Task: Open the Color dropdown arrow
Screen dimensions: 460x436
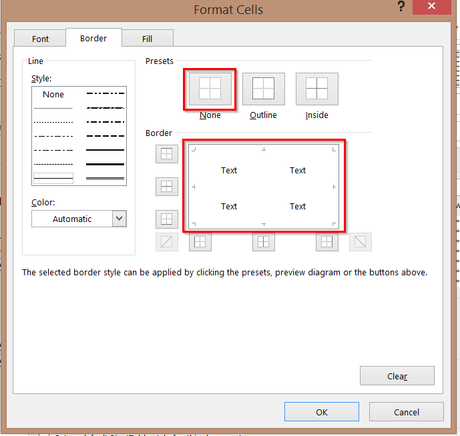Action: [x=119, y=219]
